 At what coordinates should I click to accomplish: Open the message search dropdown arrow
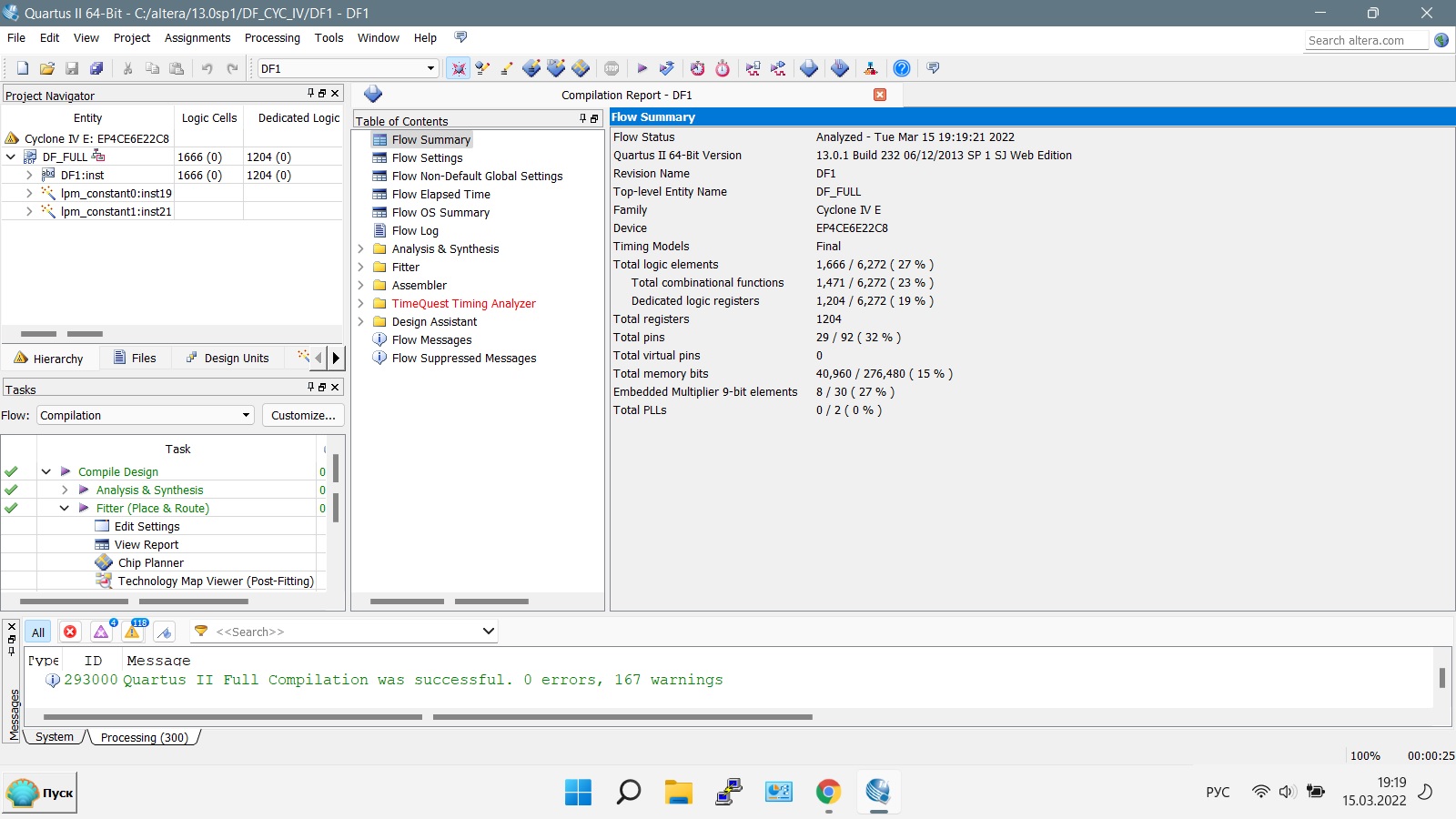pyautogui.click(x=488, y=631)
